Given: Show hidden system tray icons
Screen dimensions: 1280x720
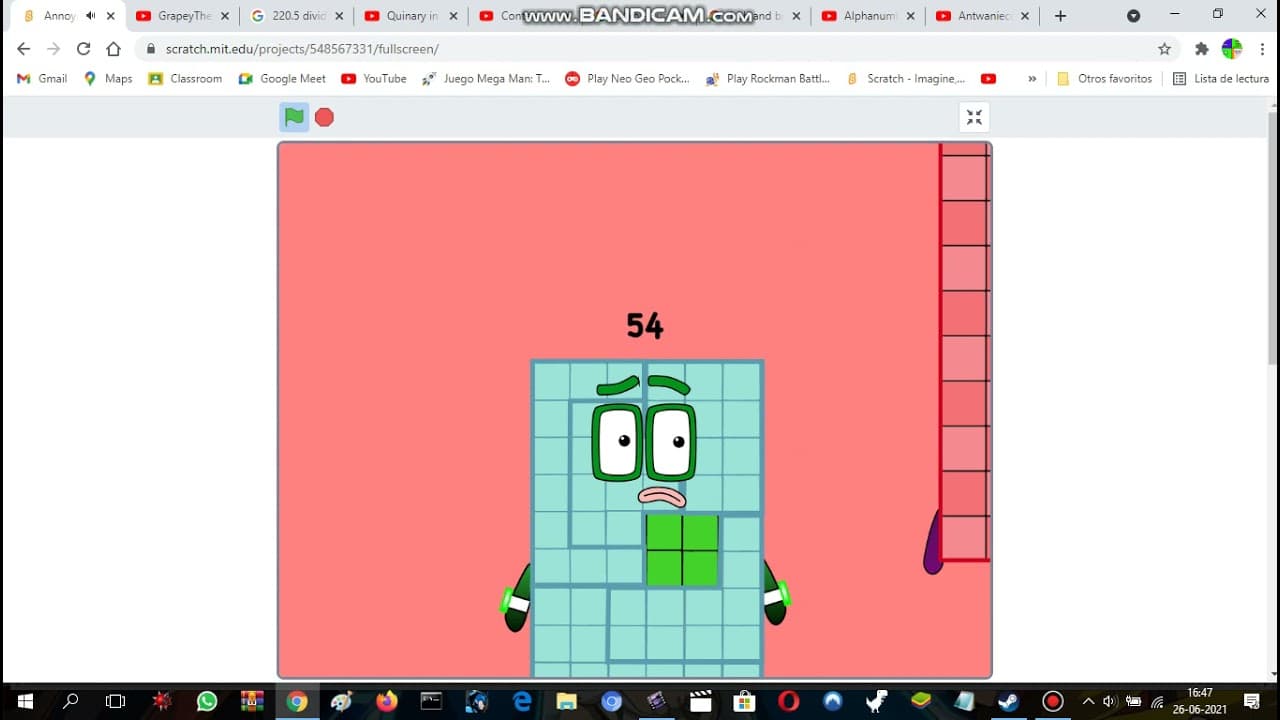Looking at the screenshot, I should (x=1088, y=701).
